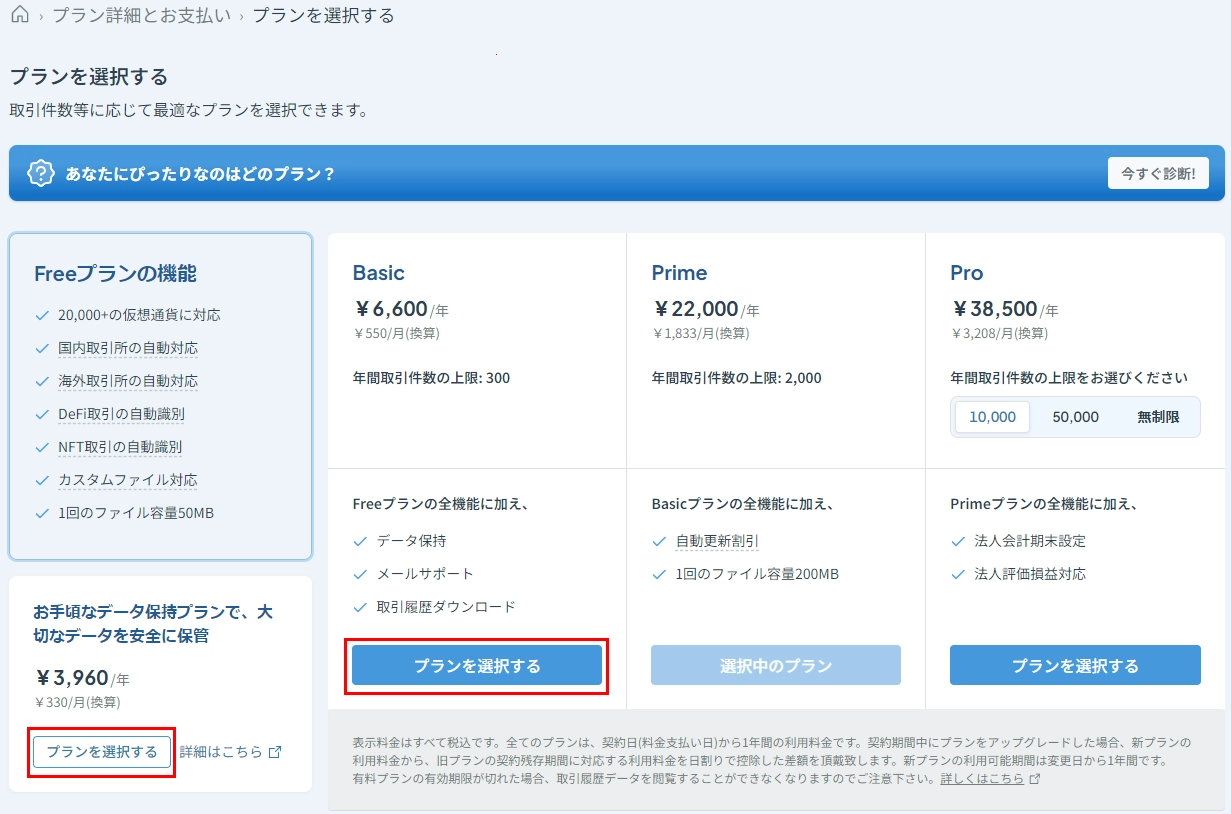Open the home icon in breadcrumb
Viewport: 1231px width, 814px height.
click(20, 15)
